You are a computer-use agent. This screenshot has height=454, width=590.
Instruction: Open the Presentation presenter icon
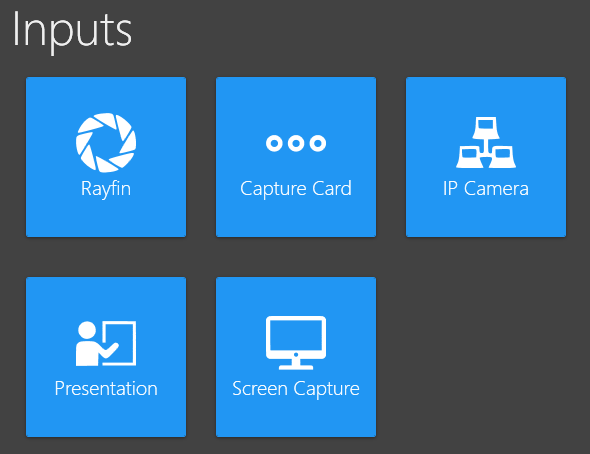pyautogui.click(x=106, y=343)
